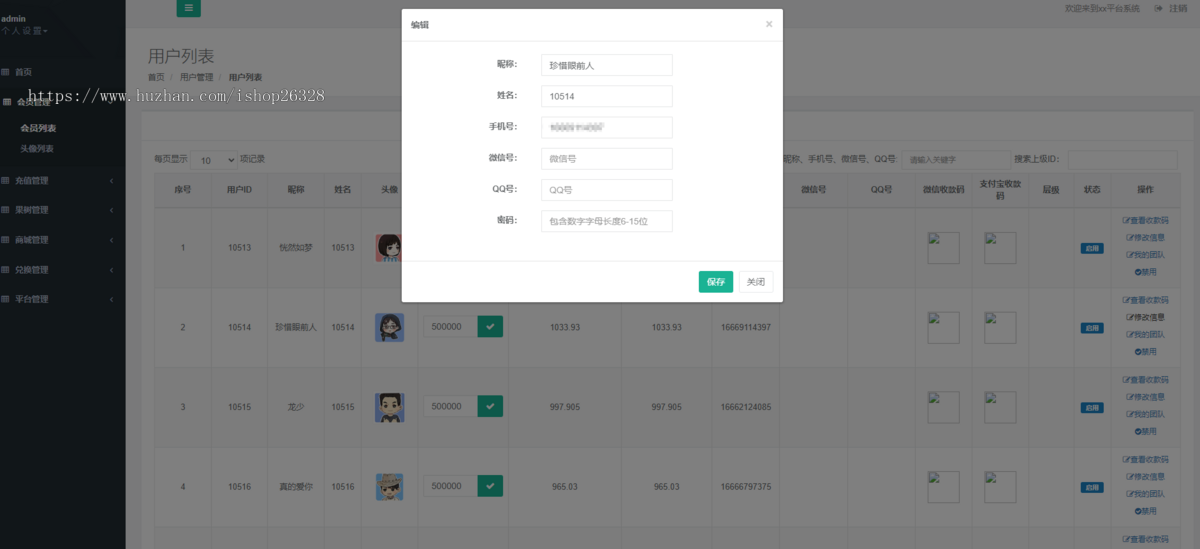Confirm the 500000 value with the green check in row 10514

click(x=490, y=326)
